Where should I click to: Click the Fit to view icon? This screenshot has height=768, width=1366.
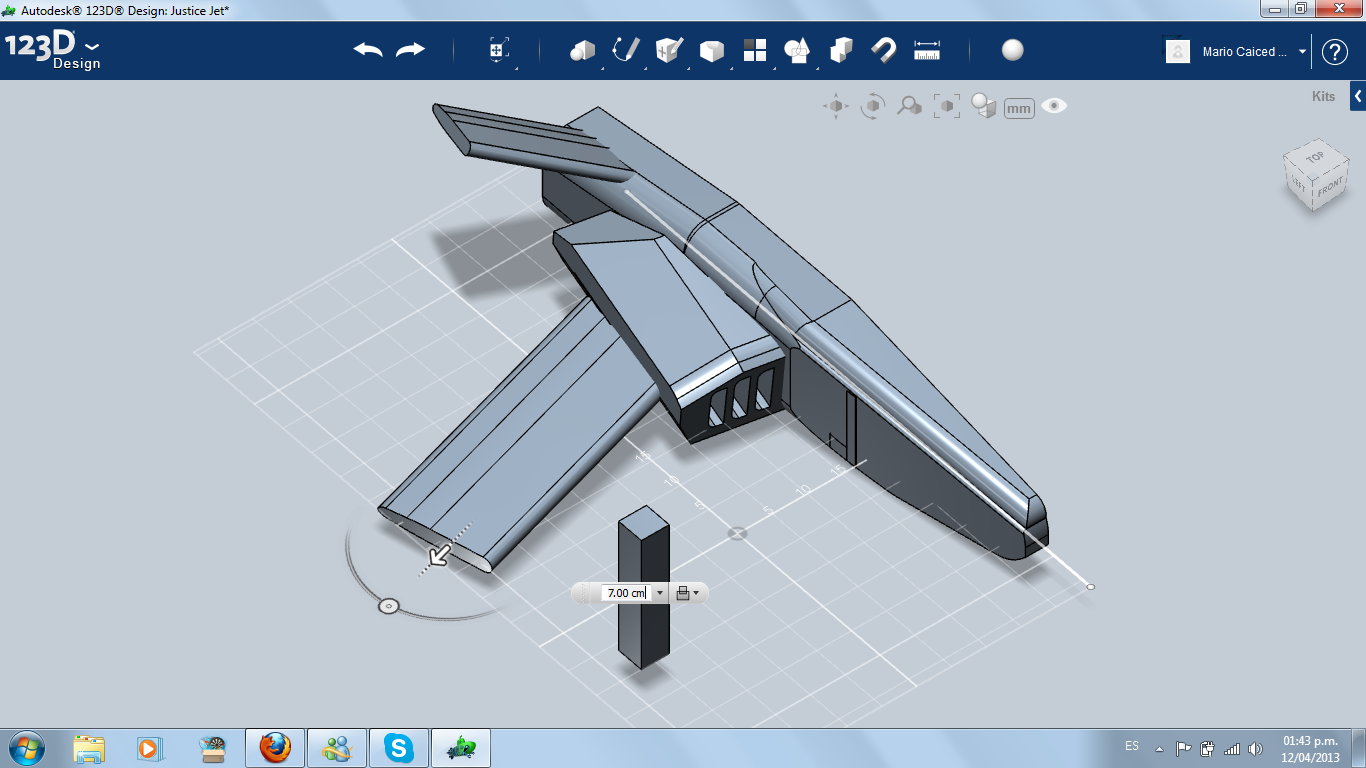[x=946, y=106]
